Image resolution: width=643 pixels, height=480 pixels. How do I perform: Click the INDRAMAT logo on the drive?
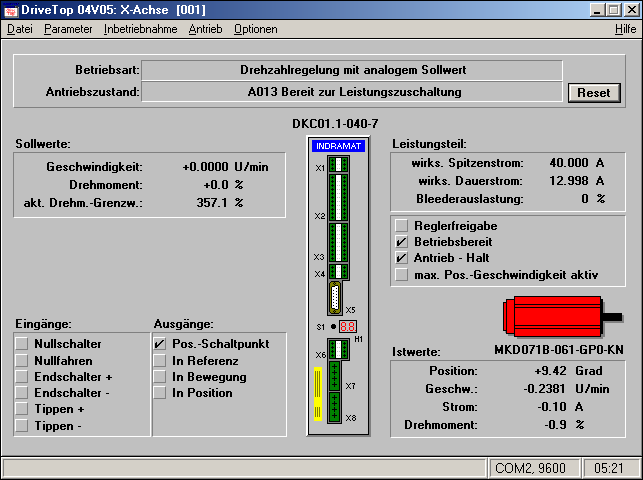click(338, 146)
